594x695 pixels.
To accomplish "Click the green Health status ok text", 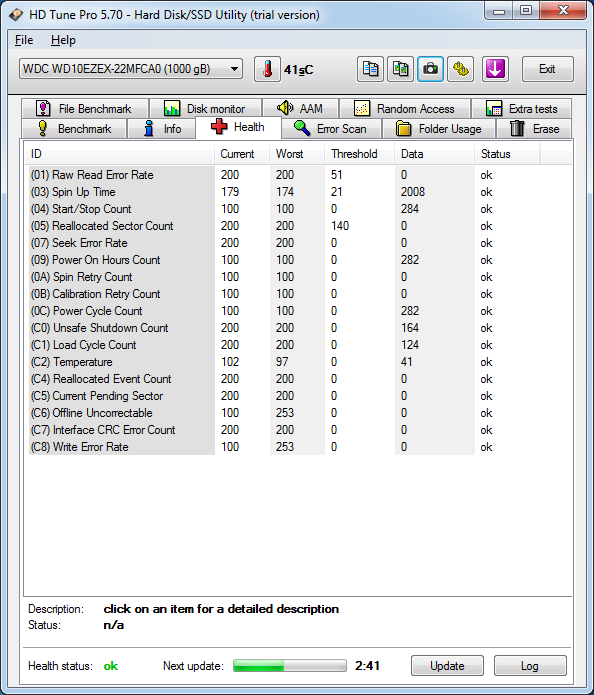I will tap(111, 666).
